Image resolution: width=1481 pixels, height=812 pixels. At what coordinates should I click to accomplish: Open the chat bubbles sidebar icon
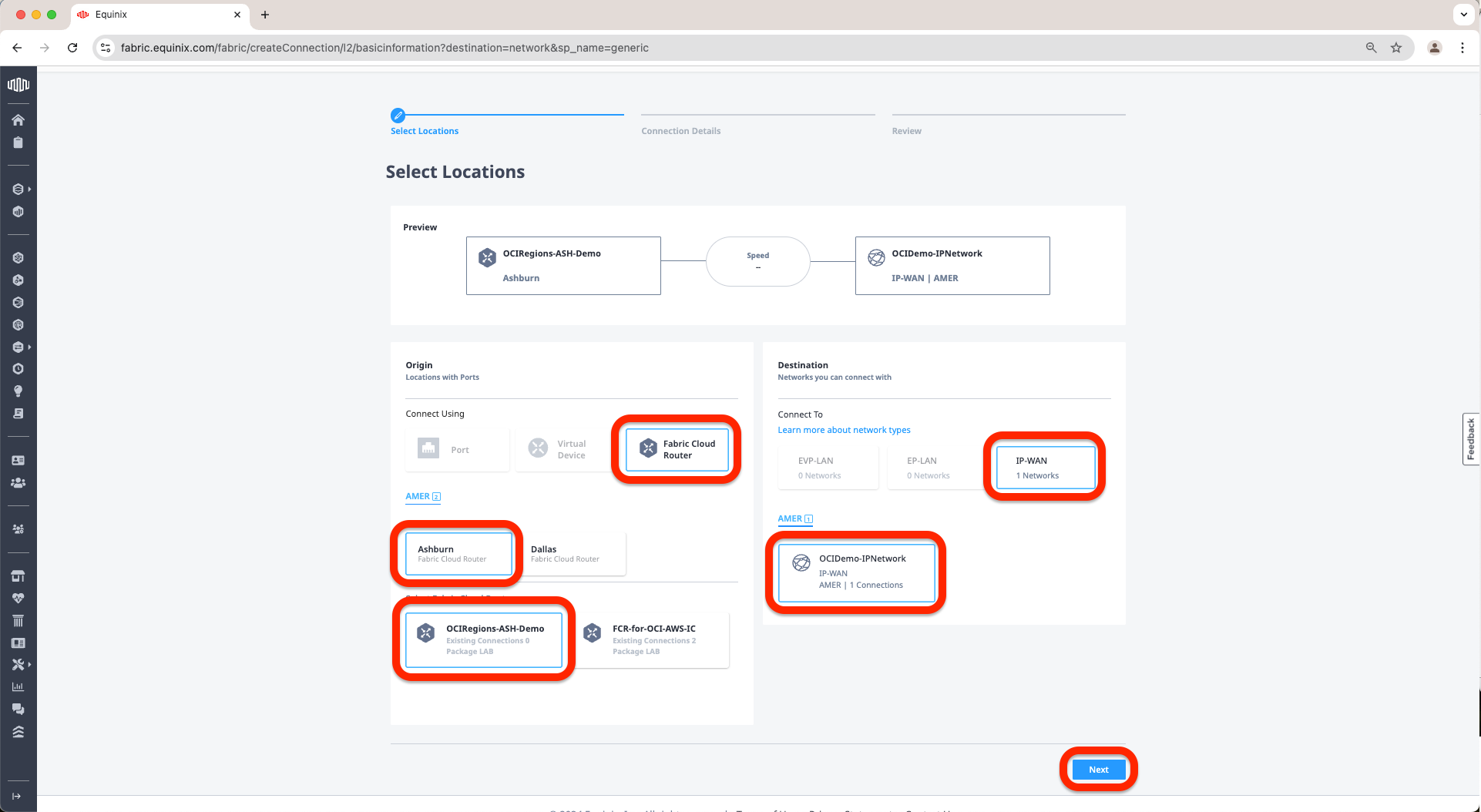(x=18, y=709)
